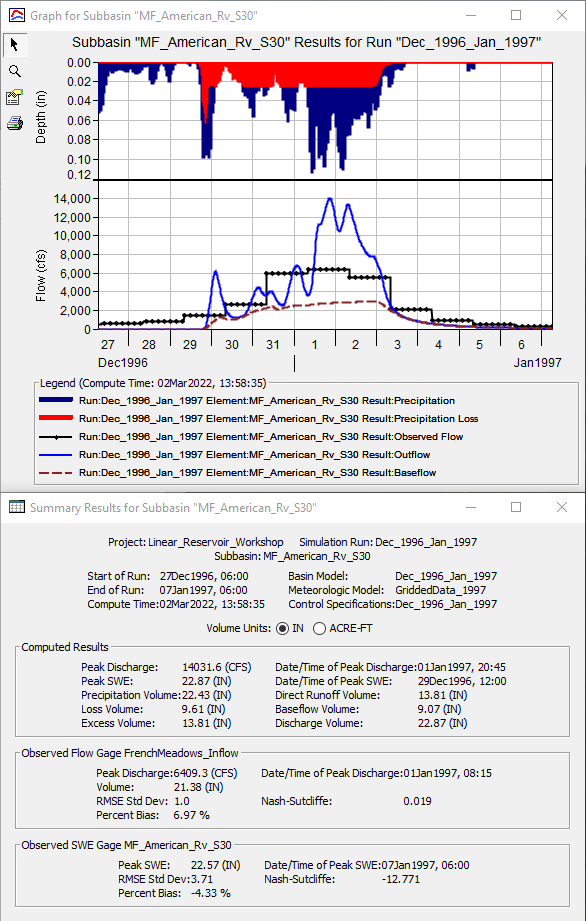Click the Meteorologic Model value GriddedData_1997
The width and height of the screenshot is (586, 921).
441,590
